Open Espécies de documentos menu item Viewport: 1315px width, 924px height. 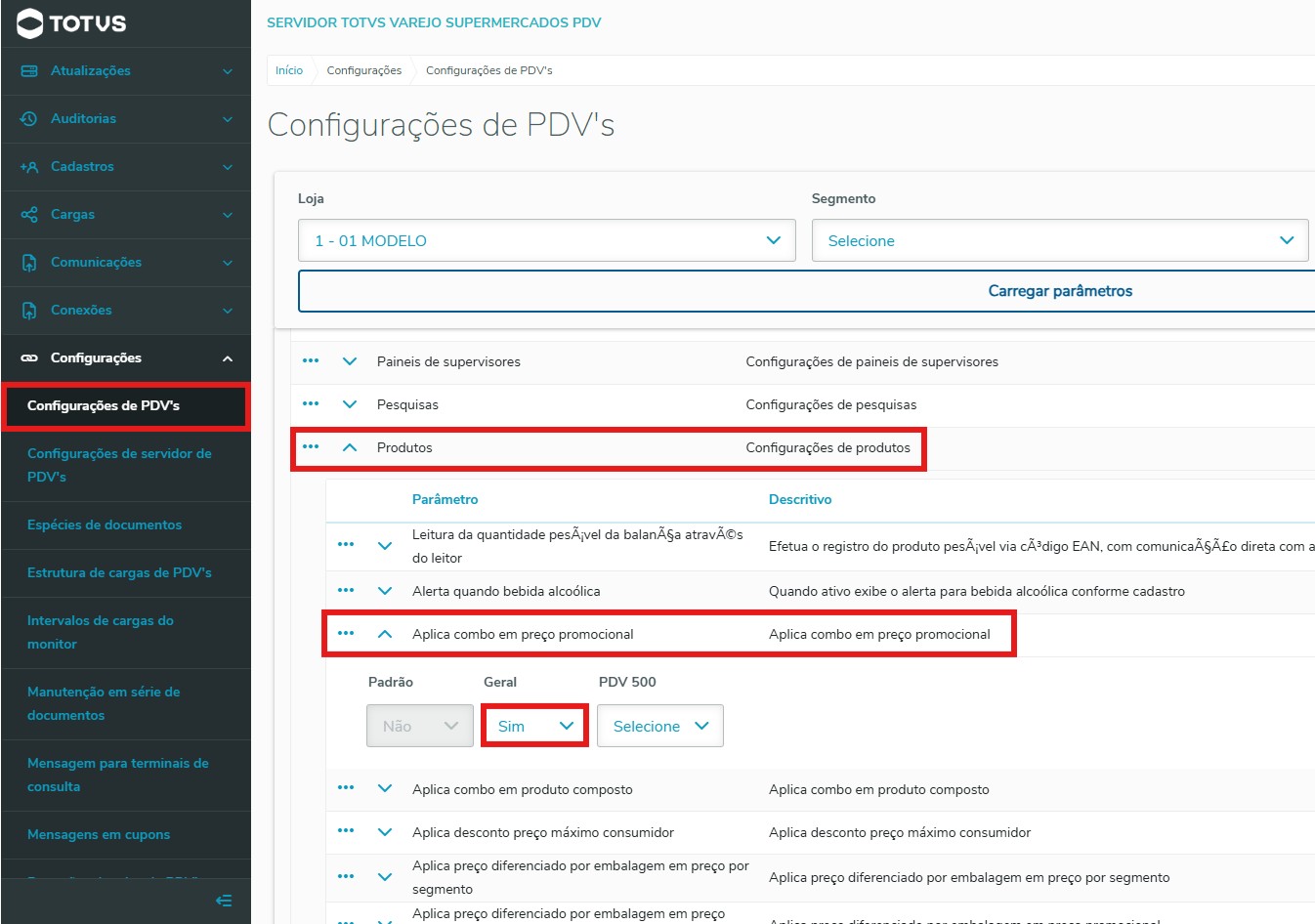pos(126,525)
